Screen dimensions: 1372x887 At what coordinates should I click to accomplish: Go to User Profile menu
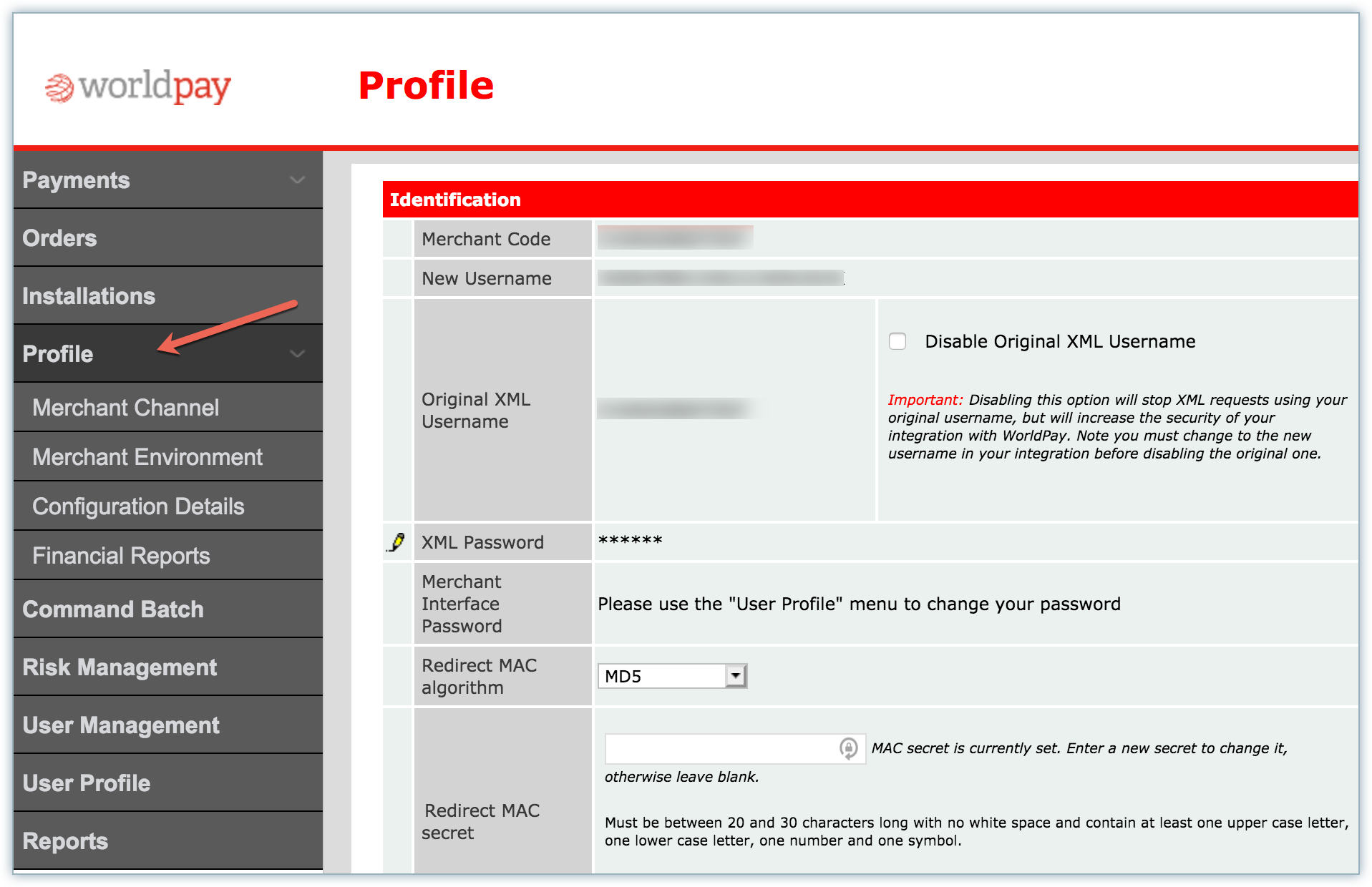pos(87,783)
